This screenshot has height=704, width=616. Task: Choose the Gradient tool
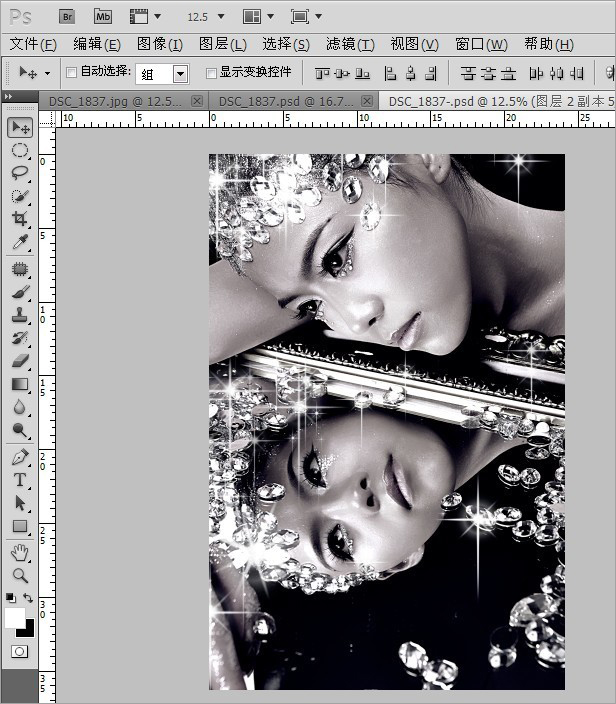click(19, 385)
